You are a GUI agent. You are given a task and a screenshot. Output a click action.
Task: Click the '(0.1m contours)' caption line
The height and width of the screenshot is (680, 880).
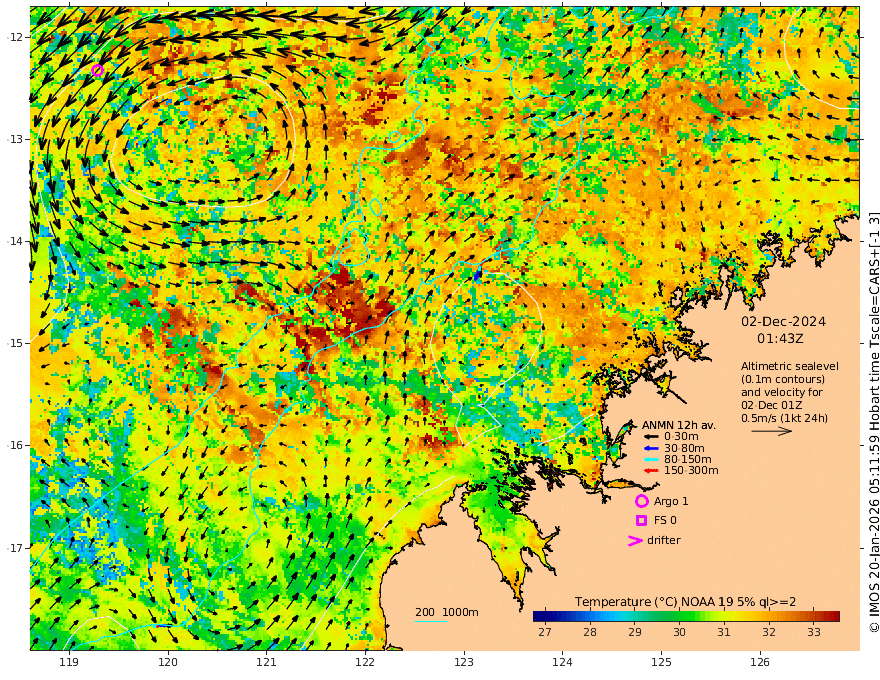click(x=782, y=379)
